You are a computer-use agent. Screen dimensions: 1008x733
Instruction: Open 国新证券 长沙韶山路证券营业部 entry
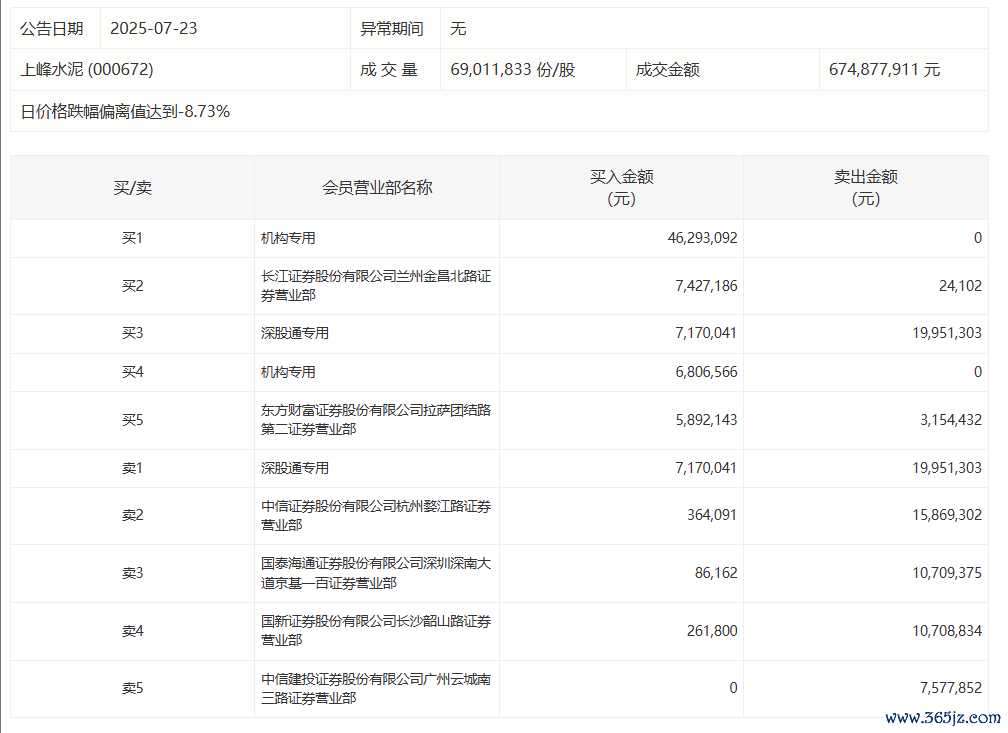(x=376, y=631)
